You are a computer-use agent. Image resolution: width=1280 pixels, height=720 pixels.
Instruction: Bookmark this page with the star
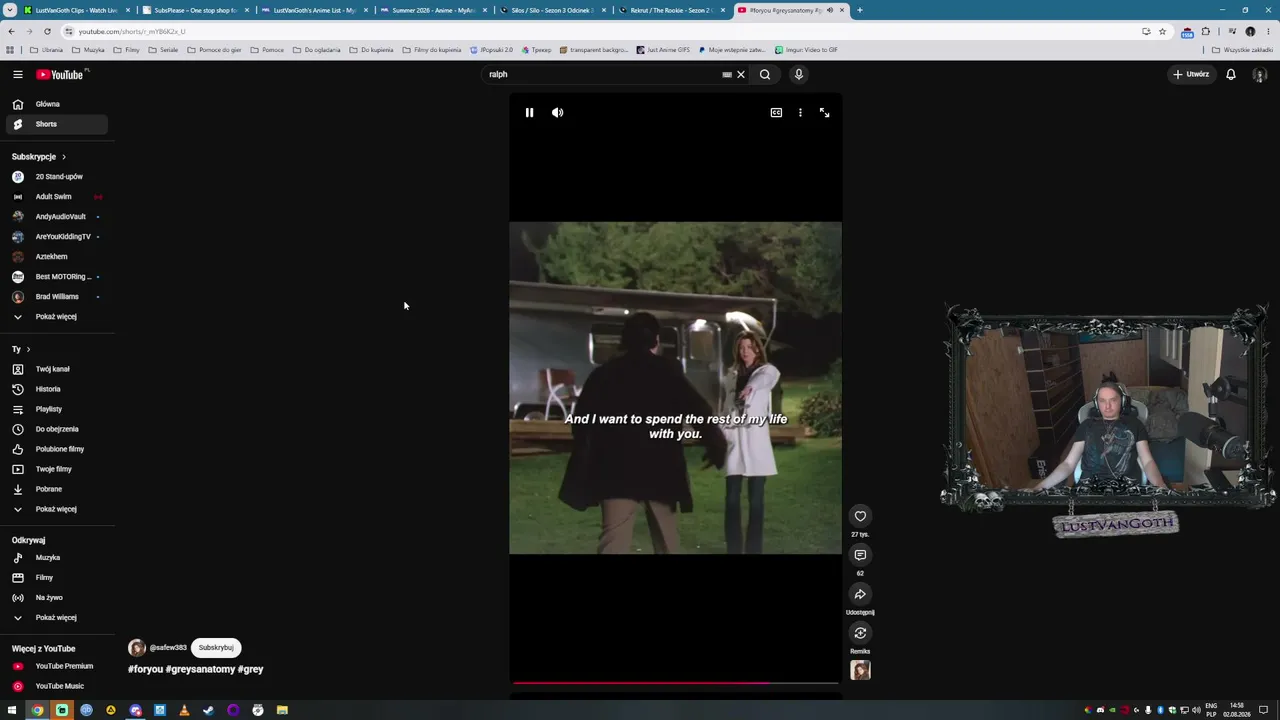coord(1162,31)
